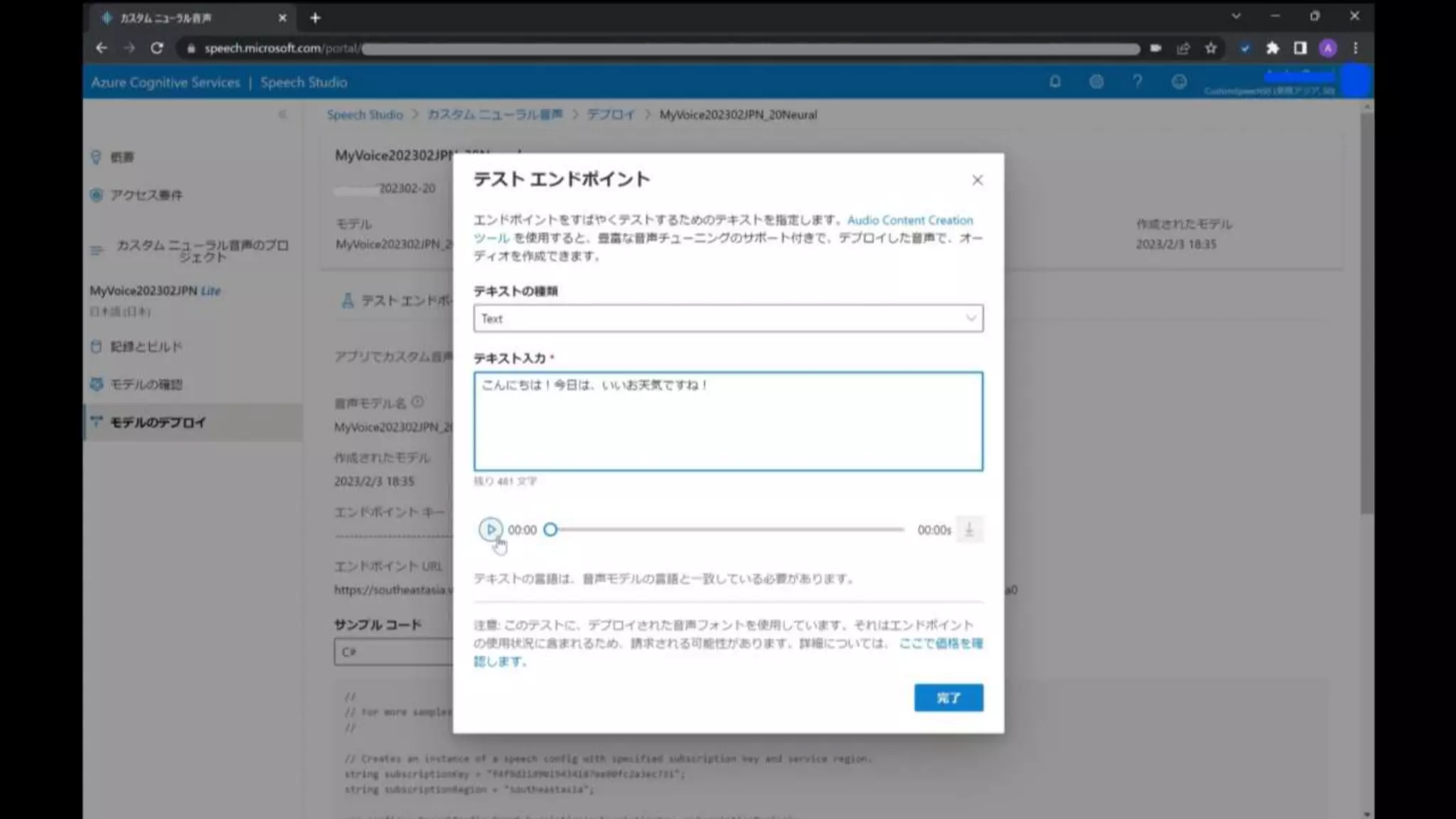The height and width of the screenshot is (819, 1456).
Task: Select モデルのデプロイ in the sidebar
Action: coord(158,422)
